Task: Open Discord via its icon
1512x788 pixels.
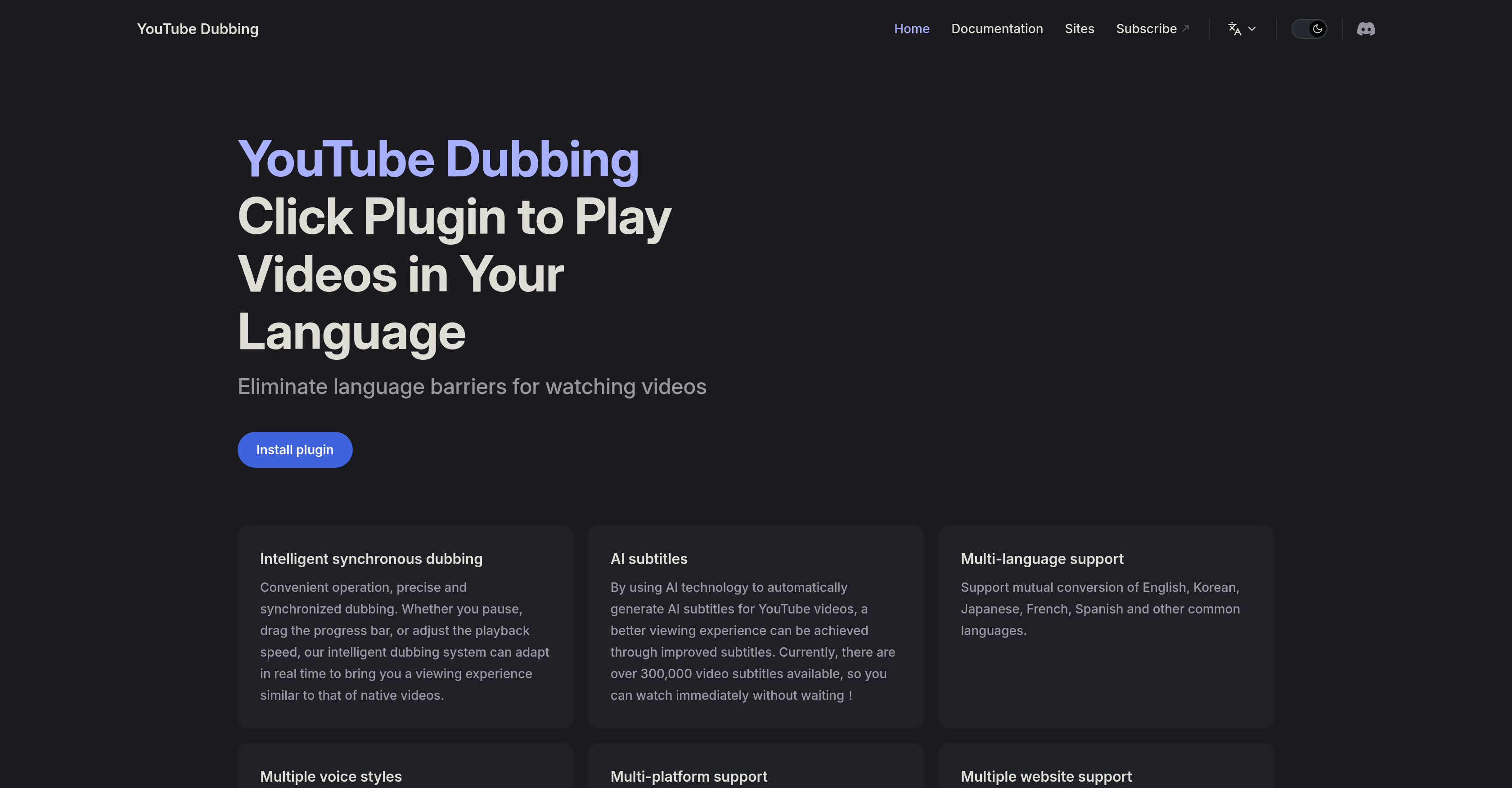Action: point(1366,29)
